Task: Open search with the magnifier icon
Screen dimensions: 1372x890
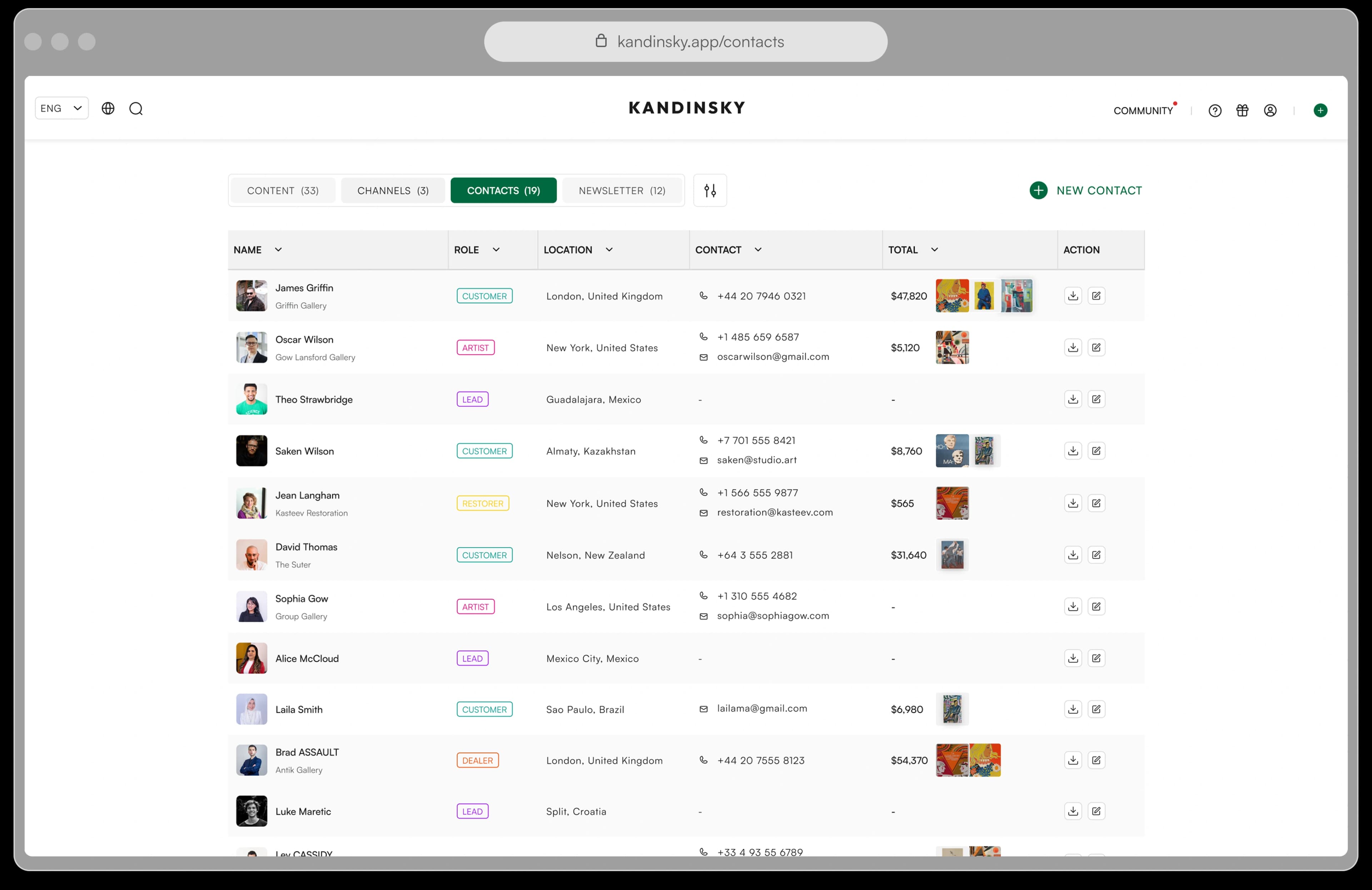Action: pos(136,109)
